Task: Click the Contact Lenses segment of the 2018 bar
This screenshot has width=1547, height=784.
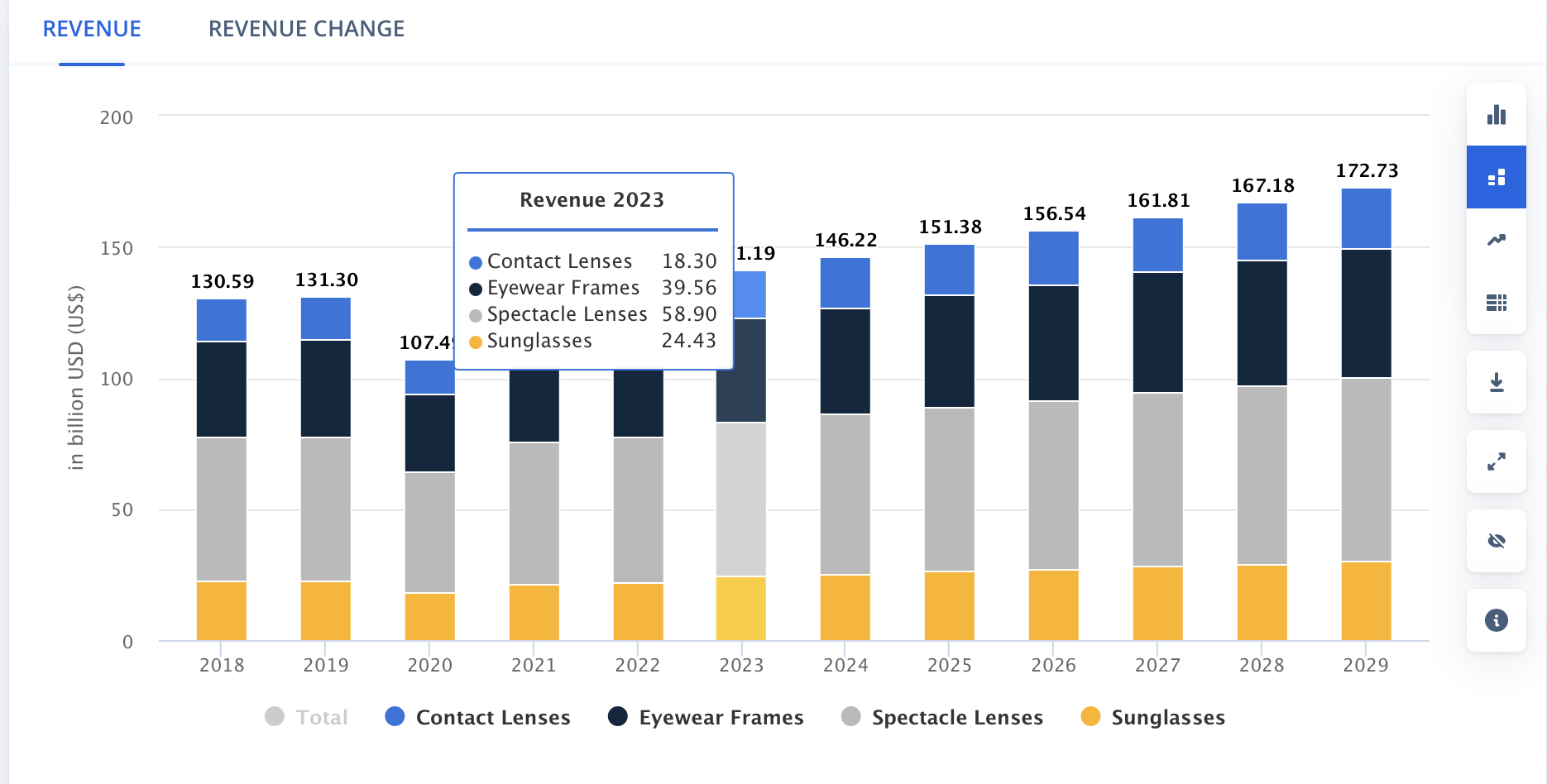Action: tap(222, 321)
